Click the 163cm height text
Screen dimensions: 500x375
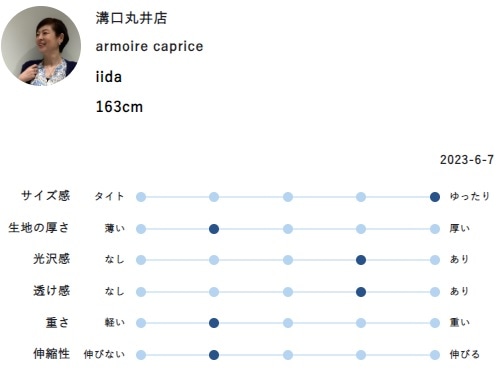[x=119, y=107]
